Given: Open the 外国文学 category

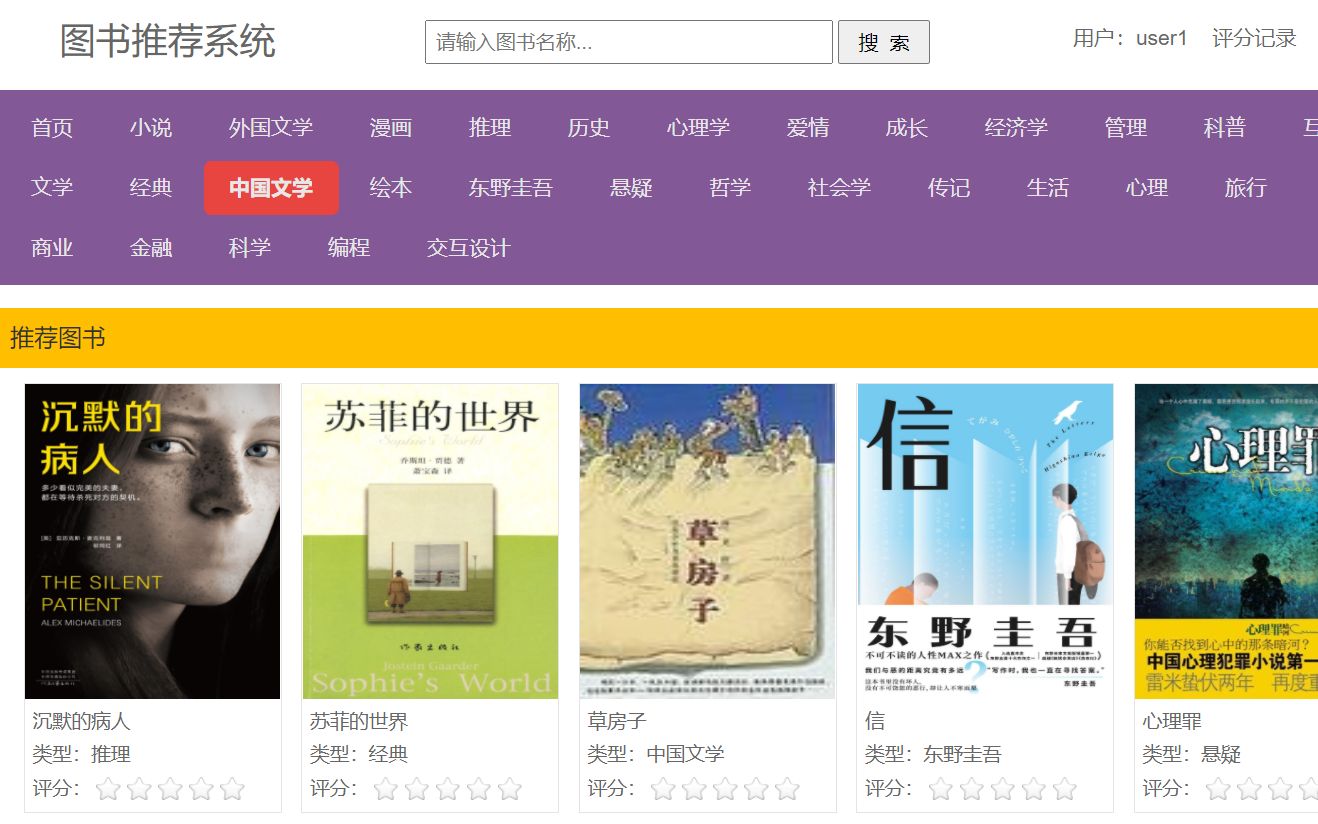Looking at the screenshot, I should pyautogui.click(x=271, y=128).
